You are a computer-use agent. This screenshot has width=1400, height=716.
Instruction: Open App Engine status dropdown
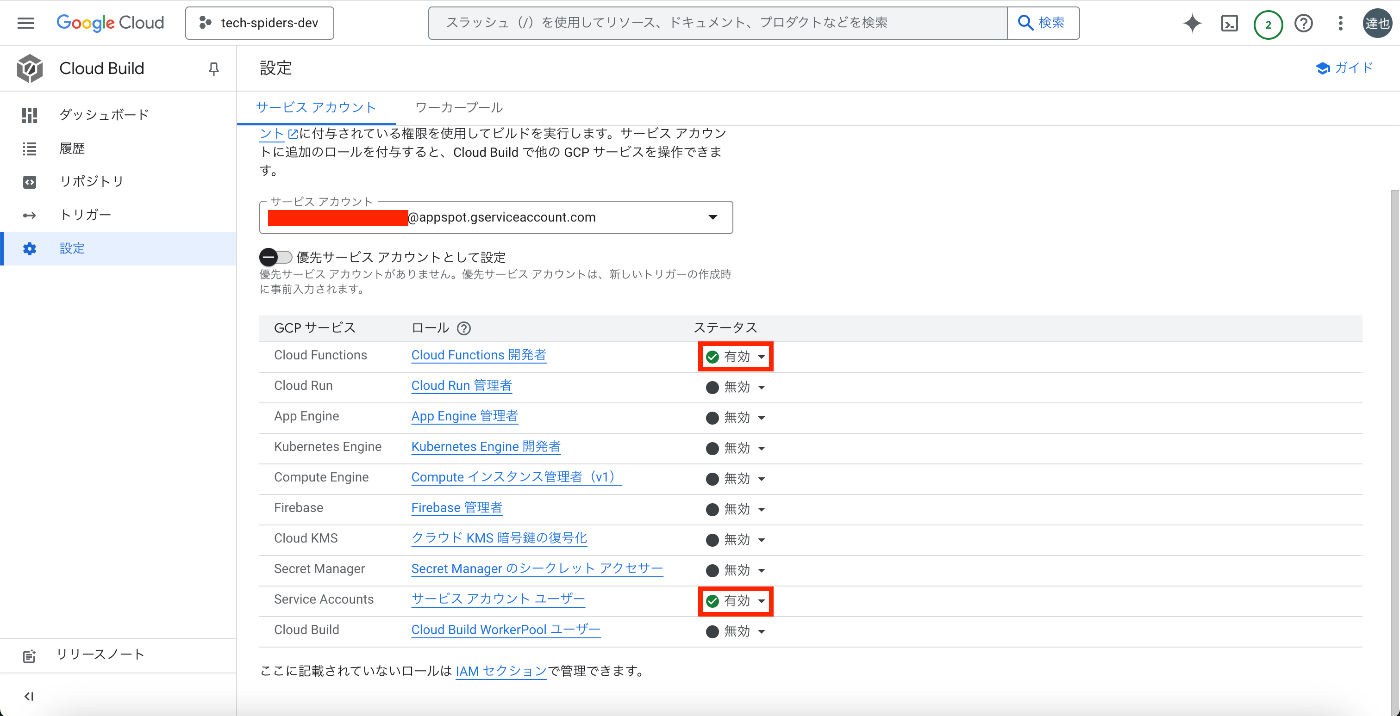[736, 418]
